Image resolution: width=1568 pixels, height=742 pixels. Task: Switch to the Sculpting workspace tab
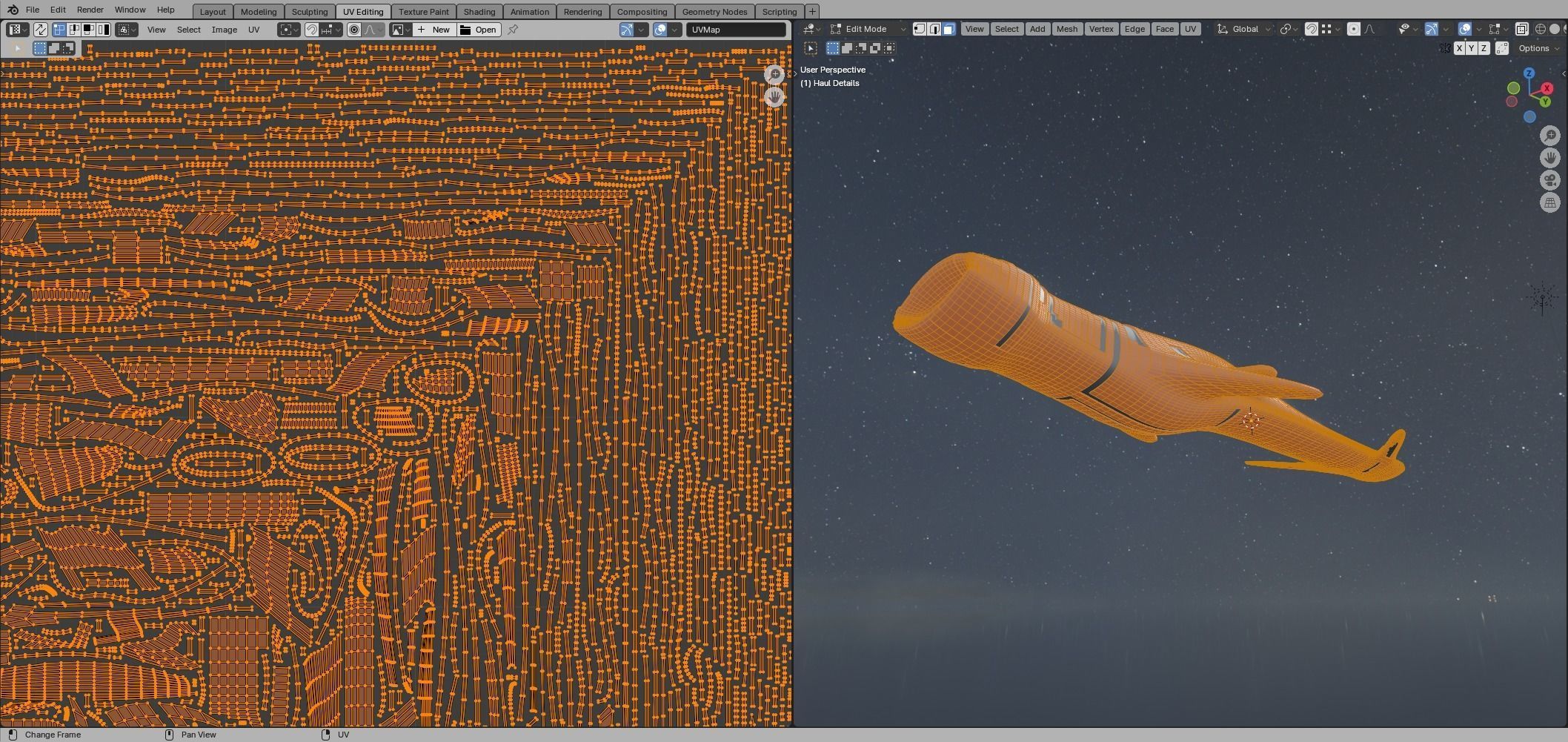tap(309, 11)
